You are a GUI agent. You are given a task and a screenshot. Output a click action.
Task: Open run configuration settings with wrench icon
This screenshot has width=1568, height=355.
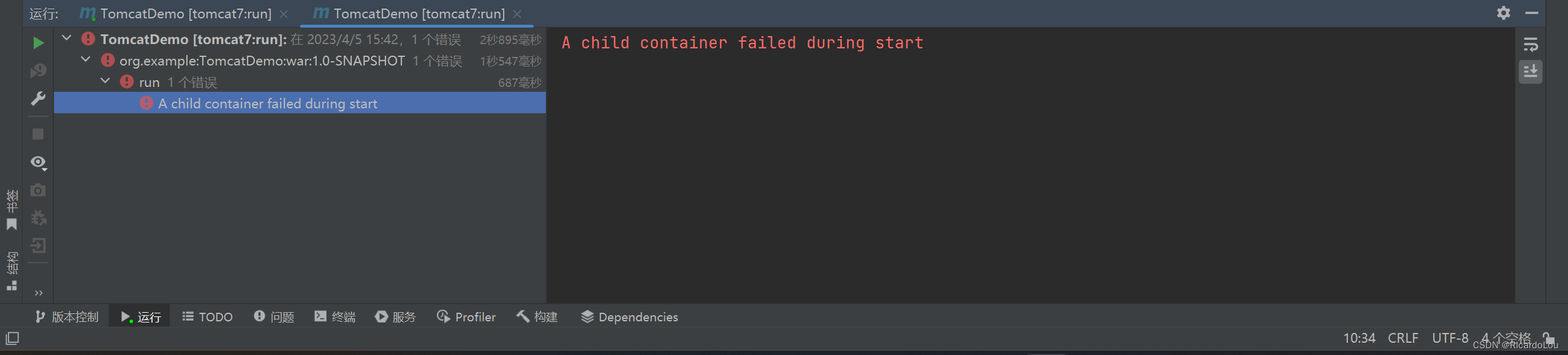pyautogui.click(x=38, y=98)
